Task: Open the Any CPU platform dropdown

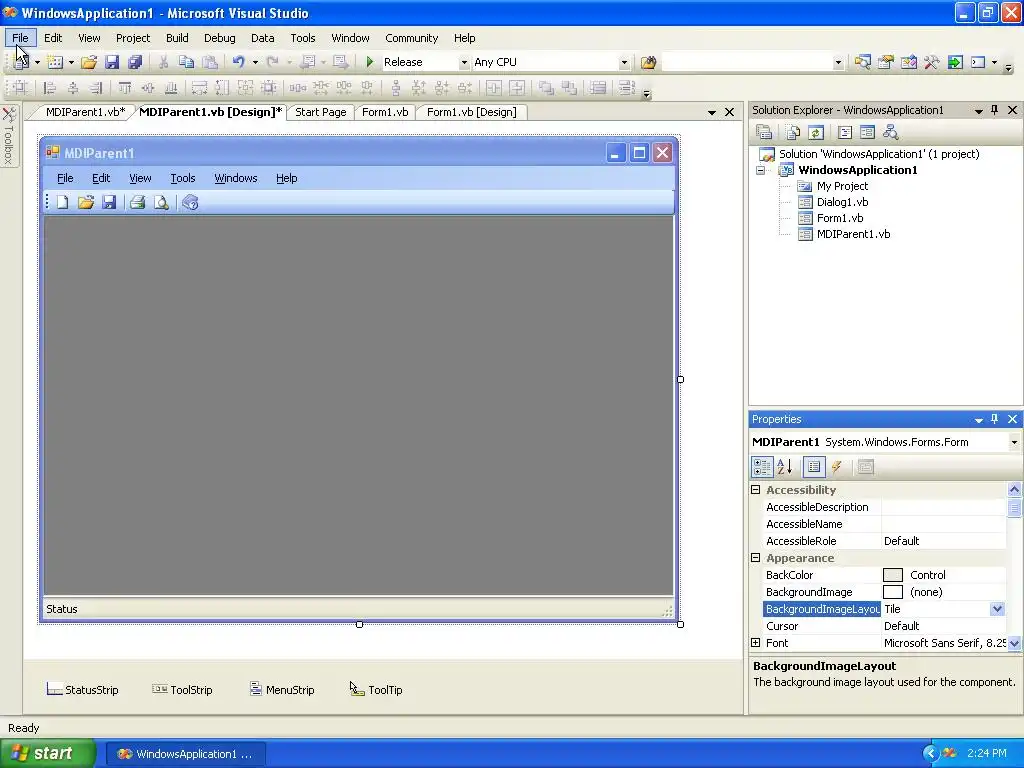Action: (x=624, y=63)
